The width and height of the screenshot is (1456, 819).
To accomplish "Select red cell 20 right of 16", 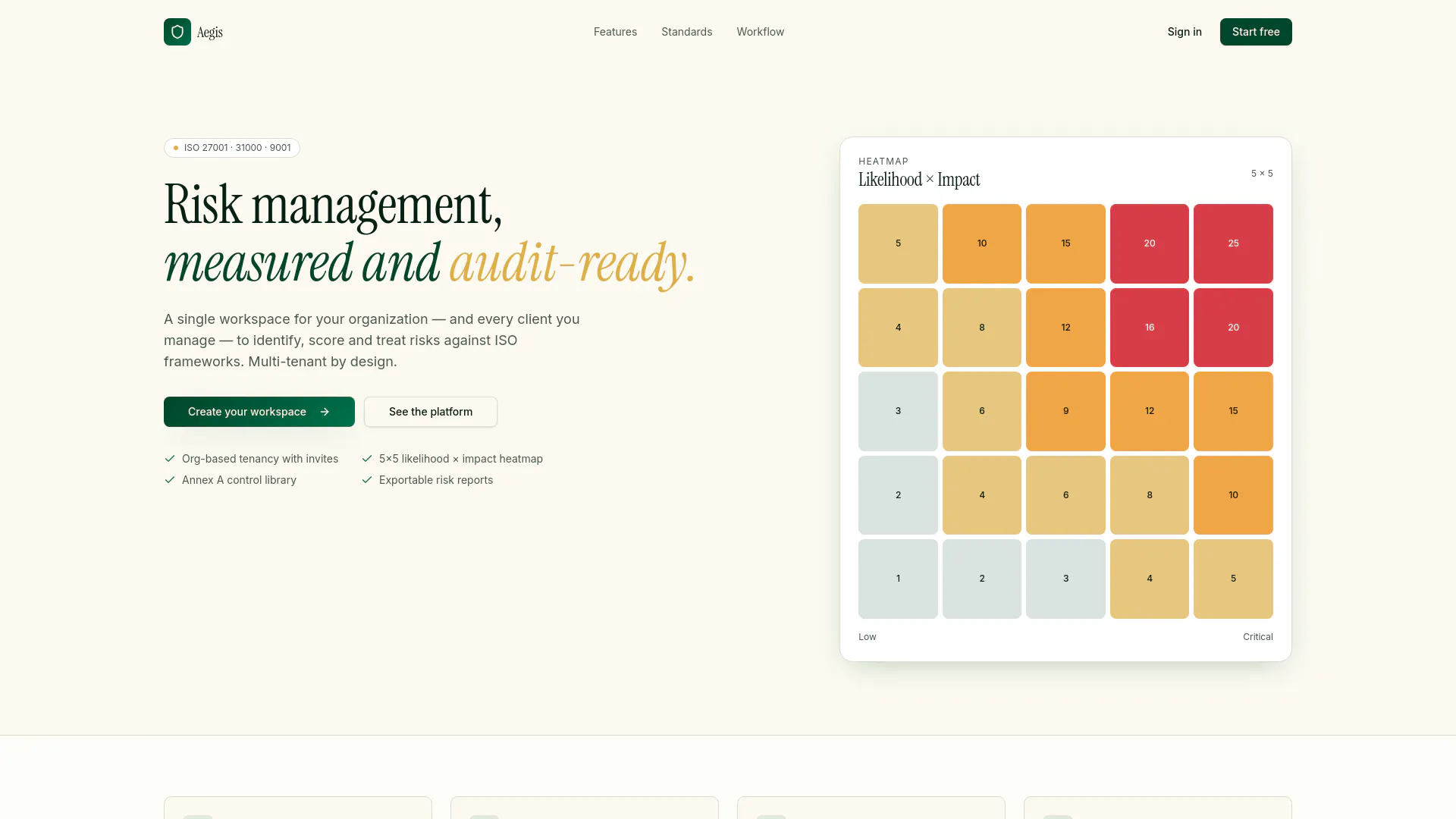I will 1233,328.
